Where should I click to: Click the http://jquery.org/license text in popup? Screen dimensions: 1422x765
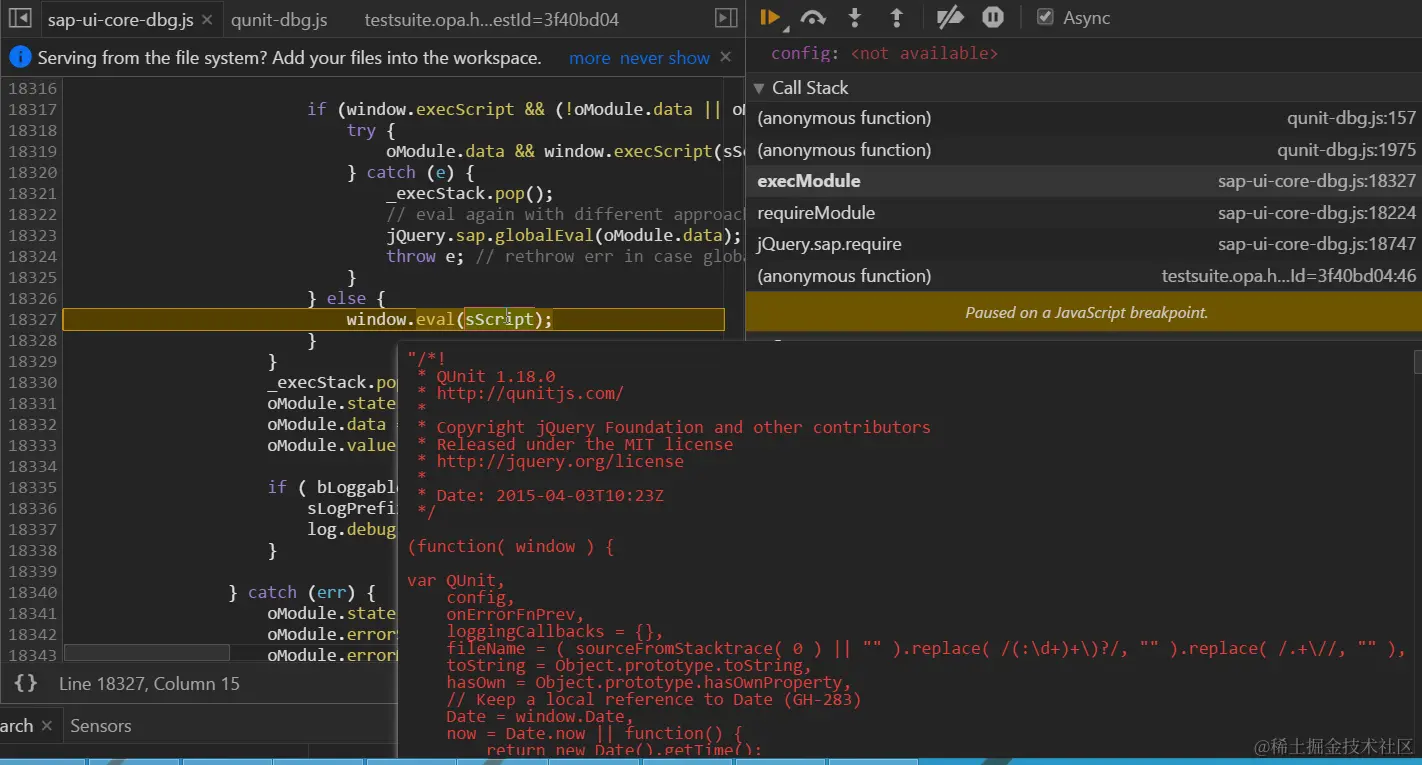click(560, 462)
